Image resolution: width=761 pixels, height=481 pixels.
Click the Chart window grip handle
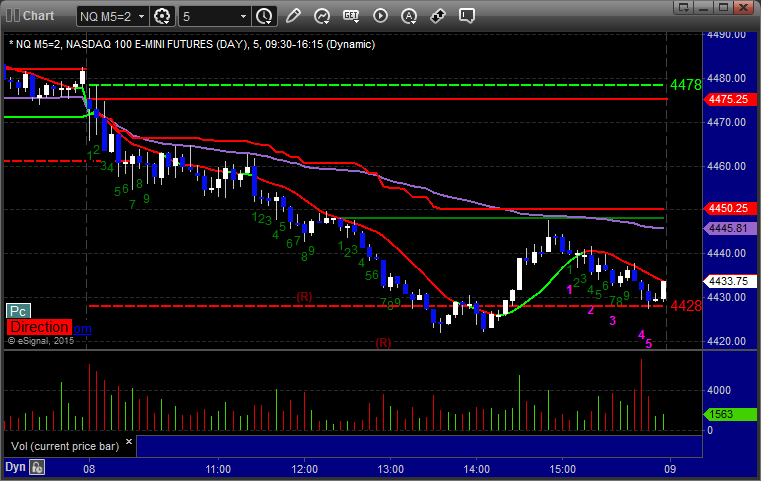point(12,16)
